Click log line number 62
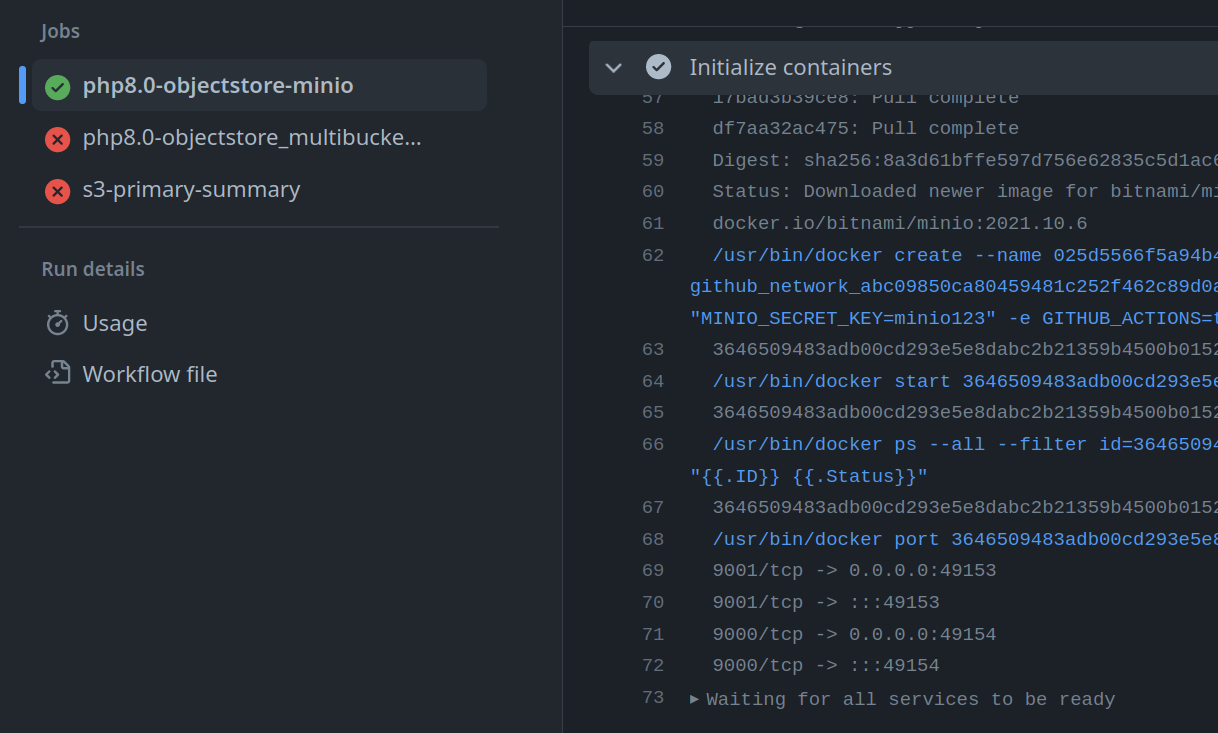The width and height of the screenshot is (1218, 733). coord(652,255)
